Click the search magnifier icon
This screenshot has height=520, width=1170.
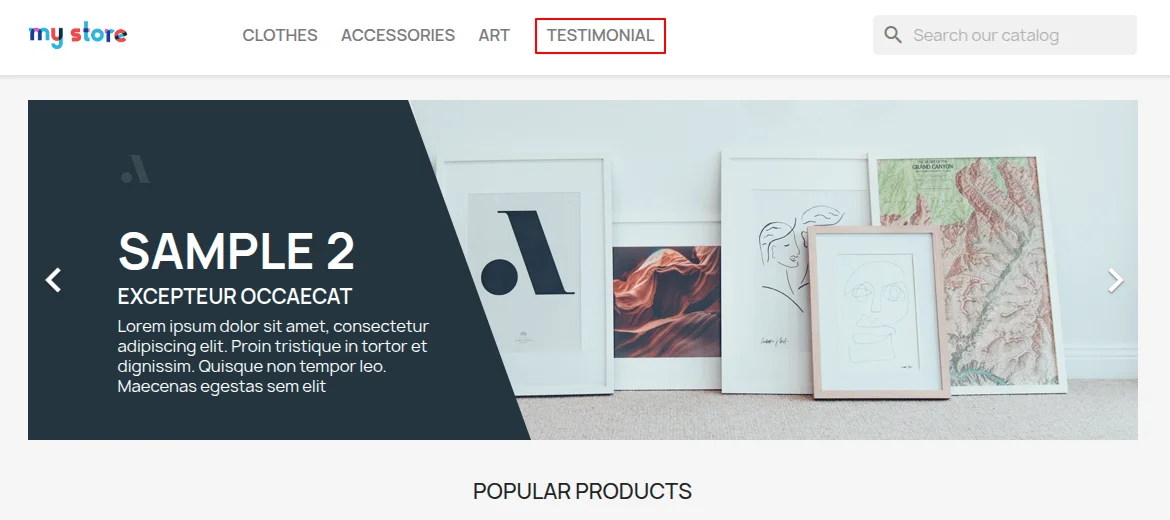892,34
